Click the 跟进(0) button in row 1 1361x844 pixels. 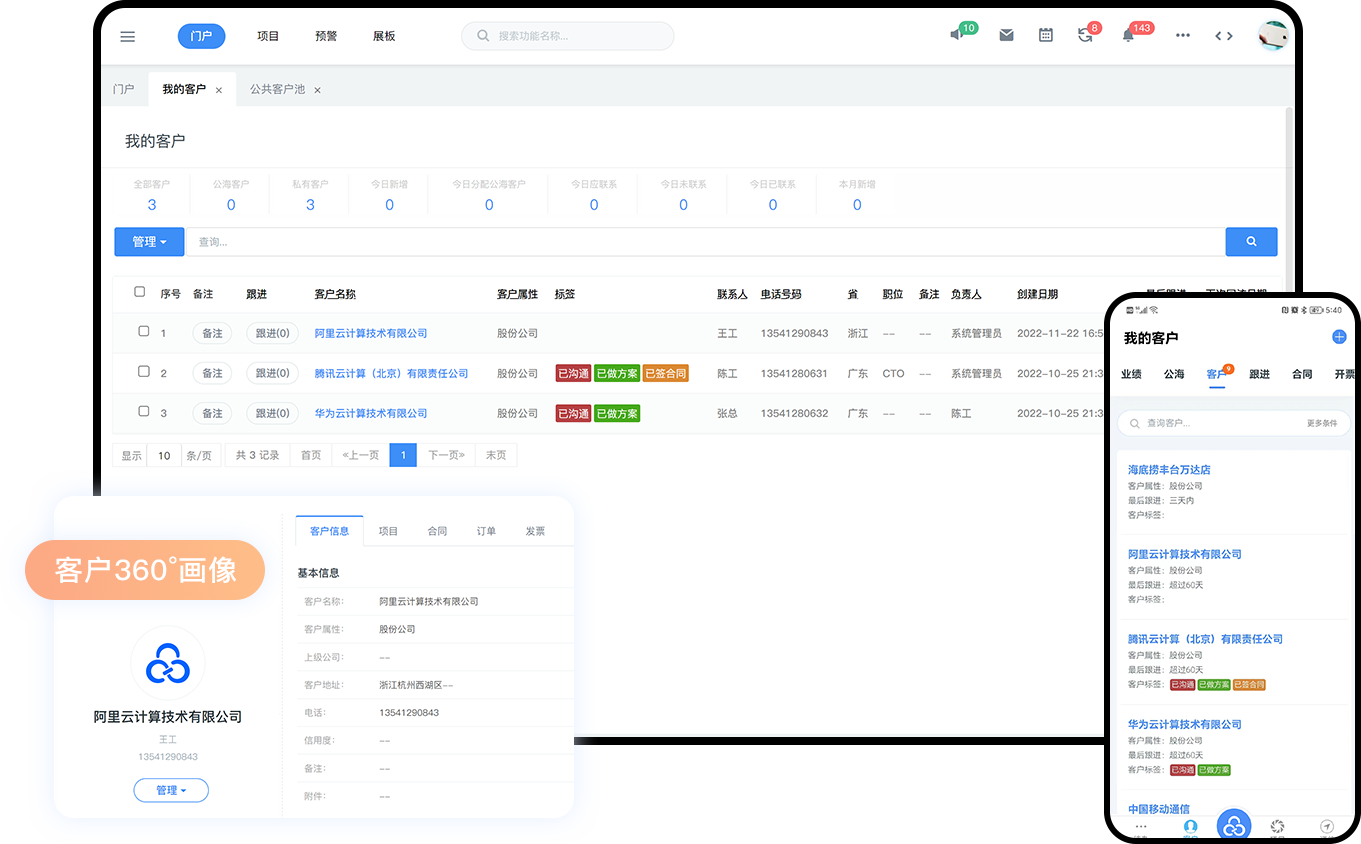pos(272,333)
